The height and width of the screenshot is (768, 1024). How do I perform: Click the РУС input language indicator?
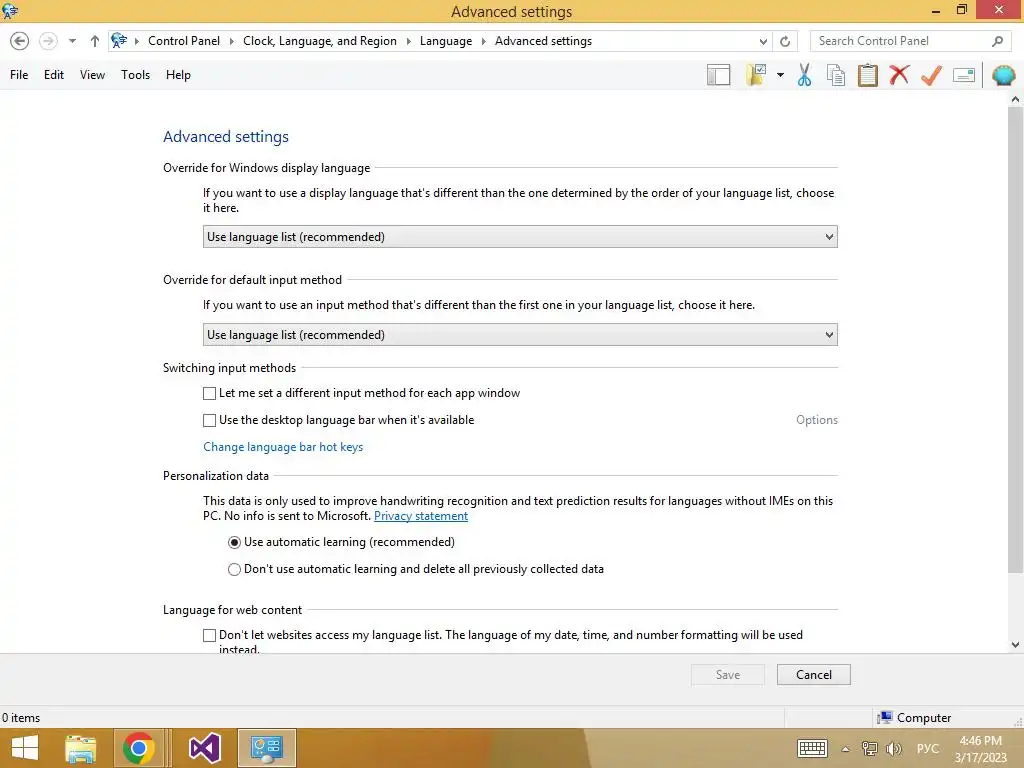(928, 749)
